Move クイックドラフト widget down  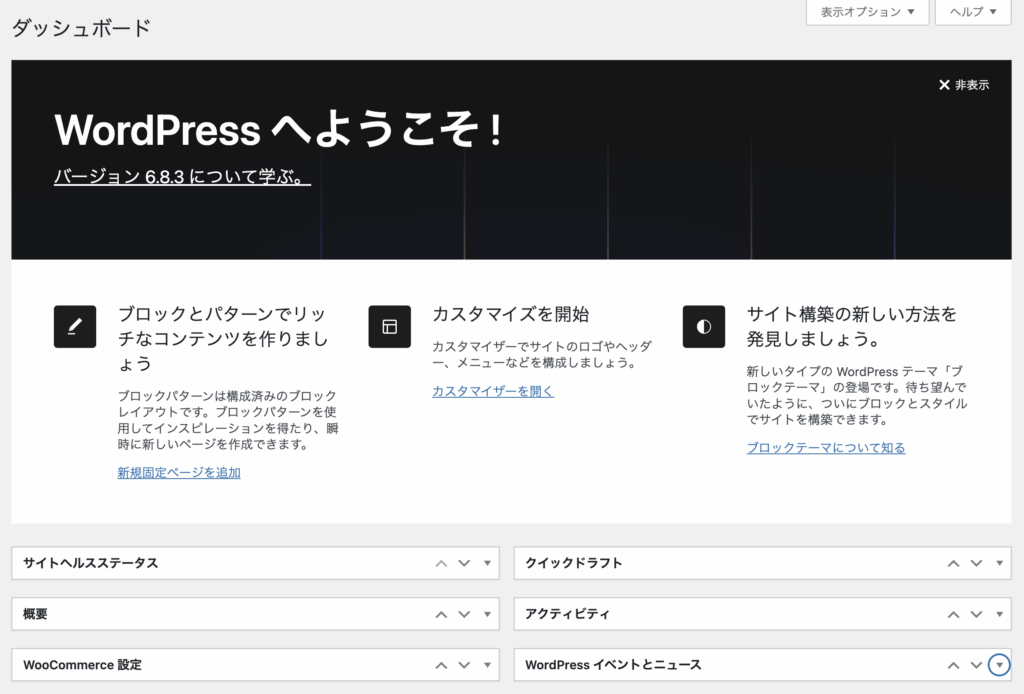click(x=976, y=563)
